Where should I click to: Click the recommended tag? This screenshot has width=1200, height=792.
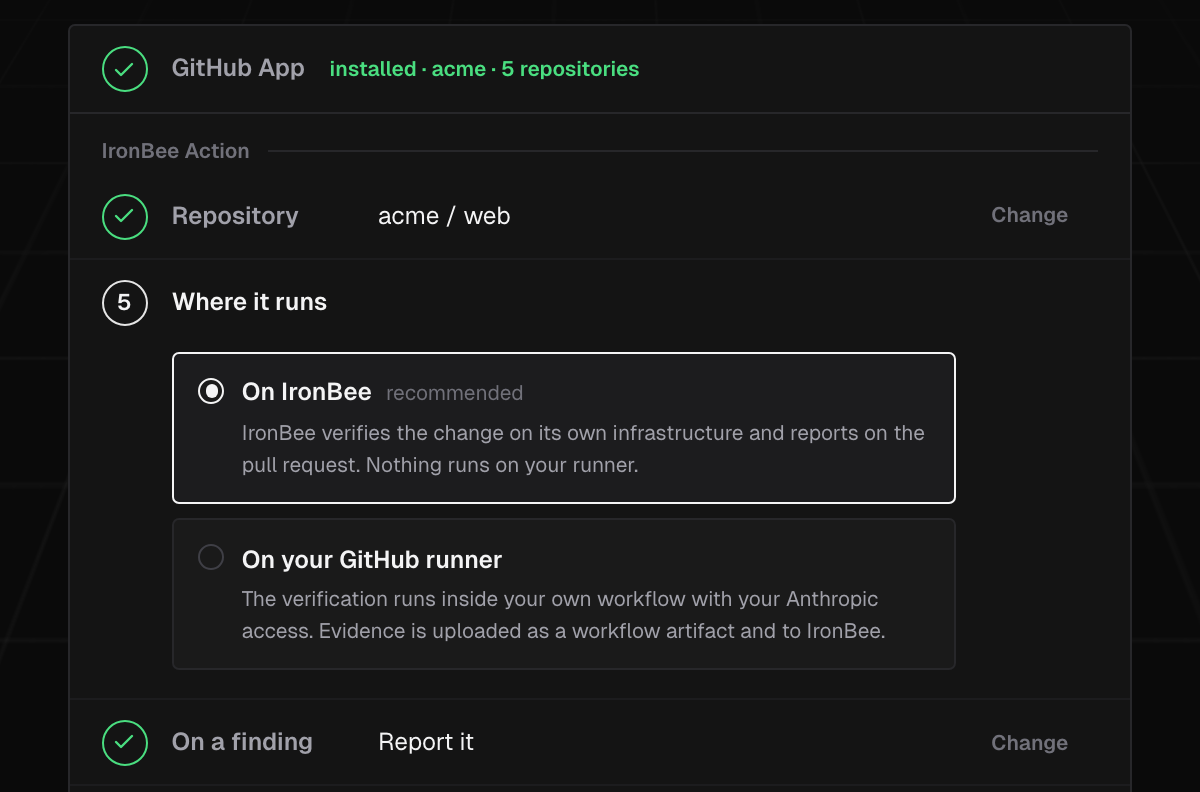pyautogui.click(x=454, y=393)
